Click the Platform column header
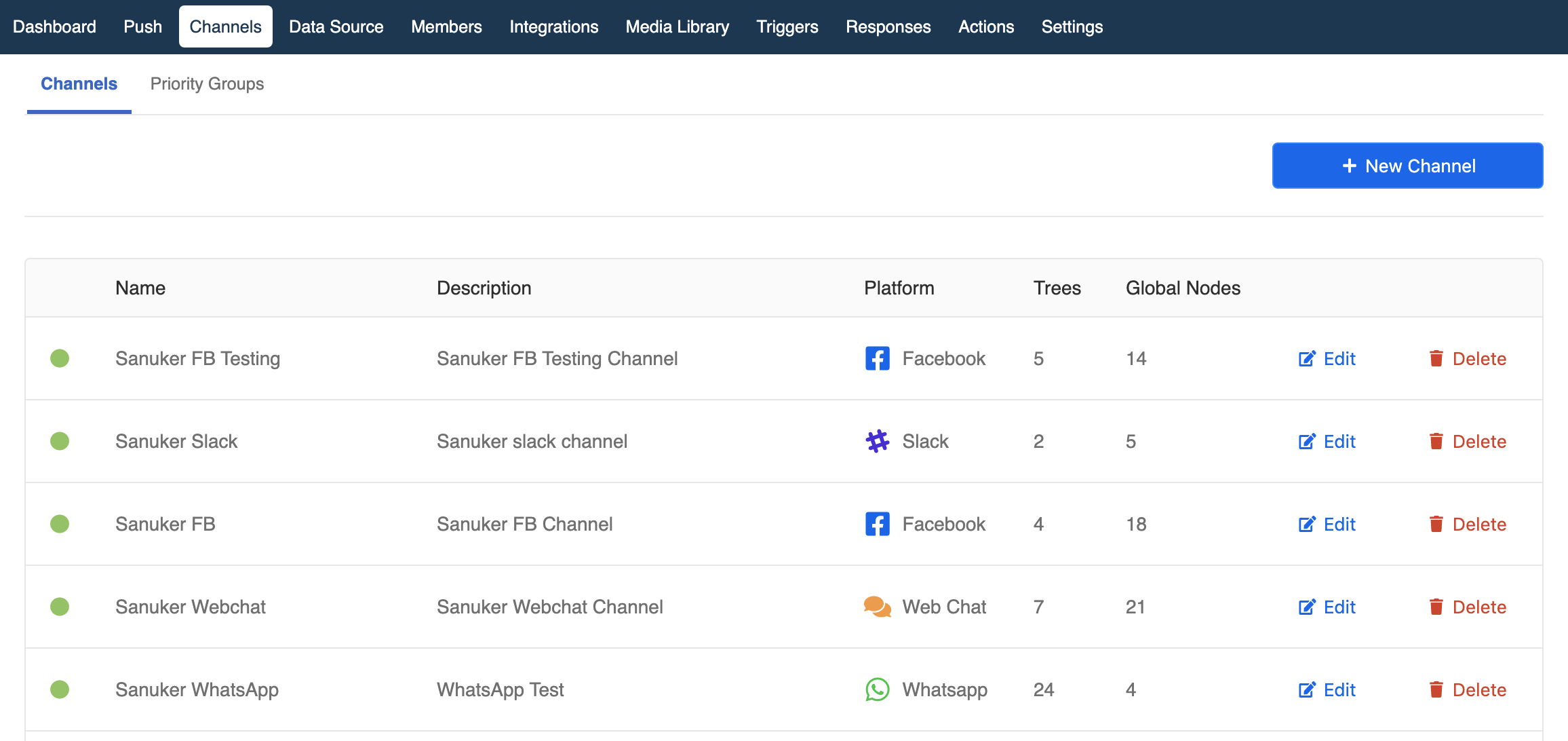1568x741 pixels. point(899,288)
